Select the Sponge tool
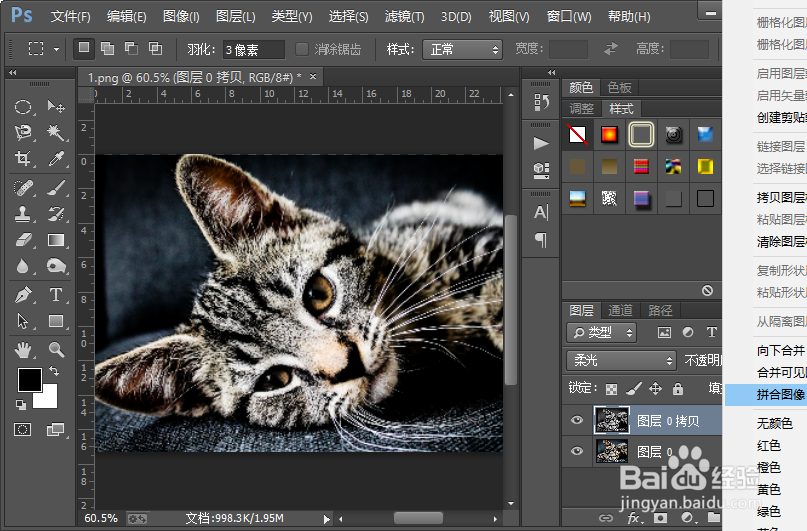Screen dimensions: 807x531 click(x=56, y=266)
